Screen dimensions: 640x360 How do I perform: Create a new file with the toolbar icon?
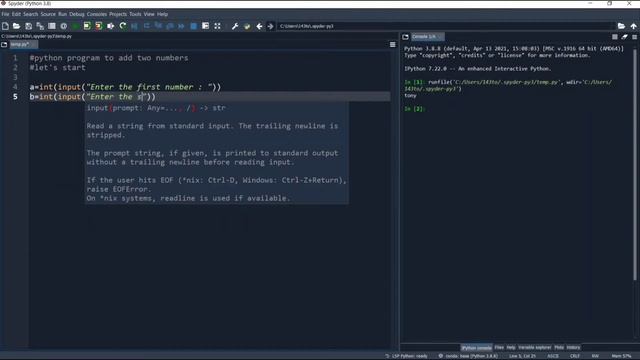click(5, 26)
